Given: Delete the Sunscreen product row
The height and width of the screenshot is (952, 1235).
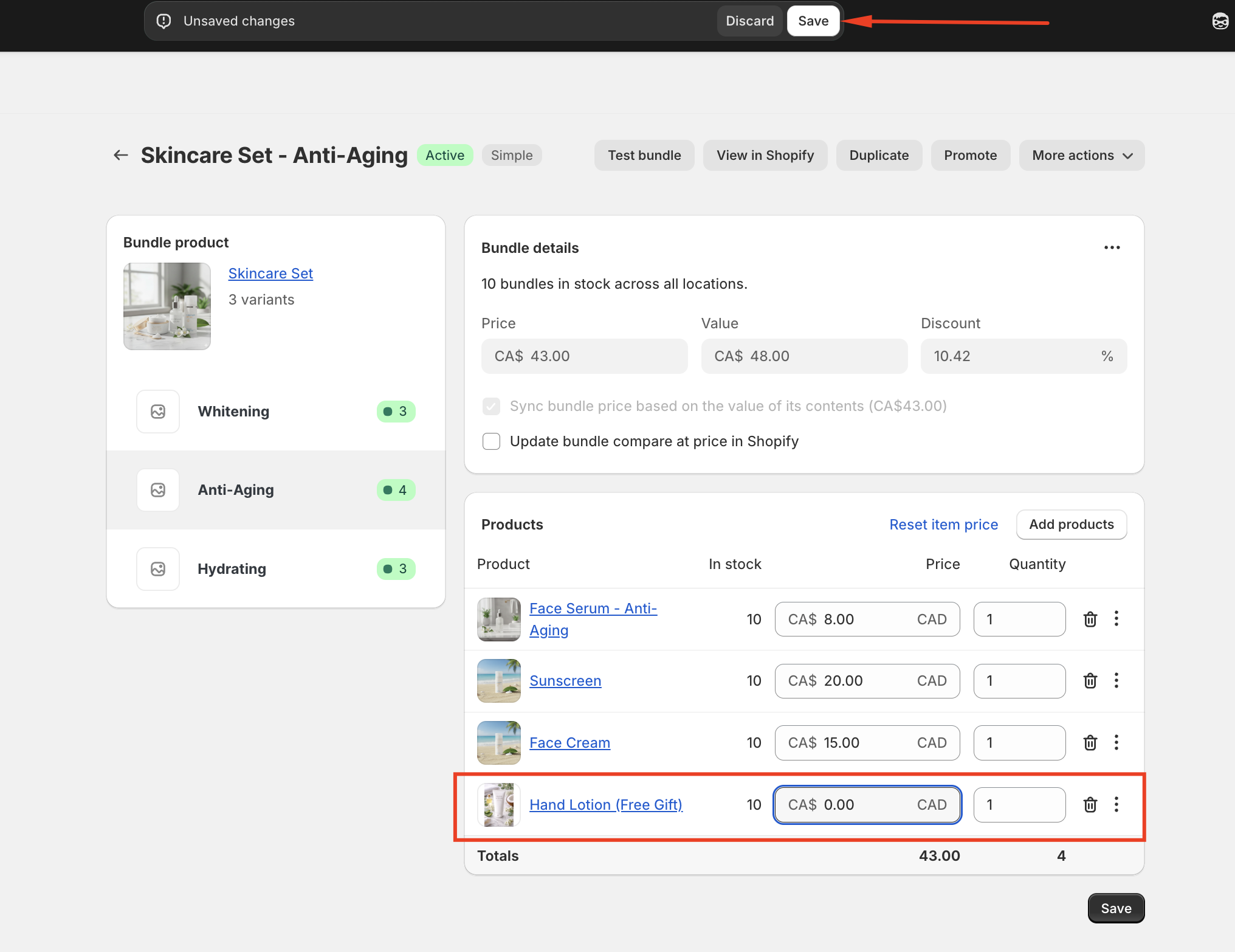Looking at the screenshot, I should click(x=1090, y=681).
